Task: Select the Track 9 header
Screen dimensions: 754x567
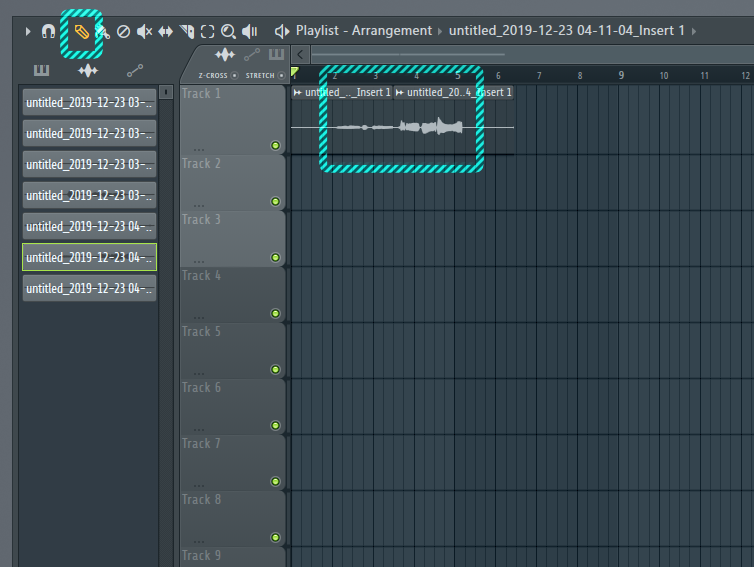Action: 233,557
